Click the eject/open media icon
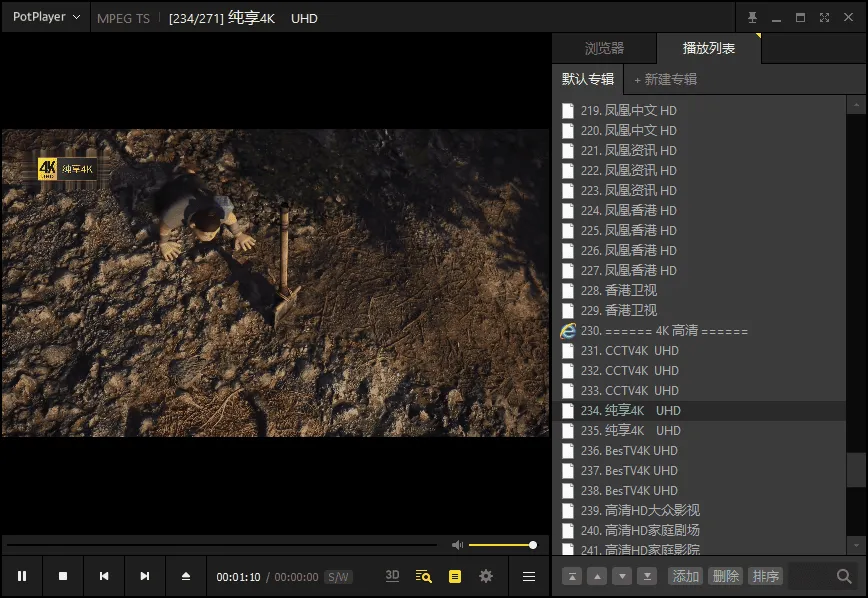The width and height of the screenshot is (868, 598). tap(185, 576)
